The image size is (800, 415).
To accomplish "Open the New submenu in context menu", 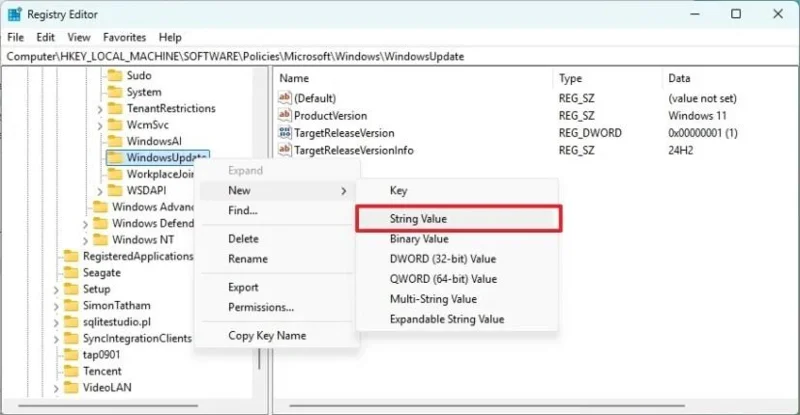I will [276, 190].
